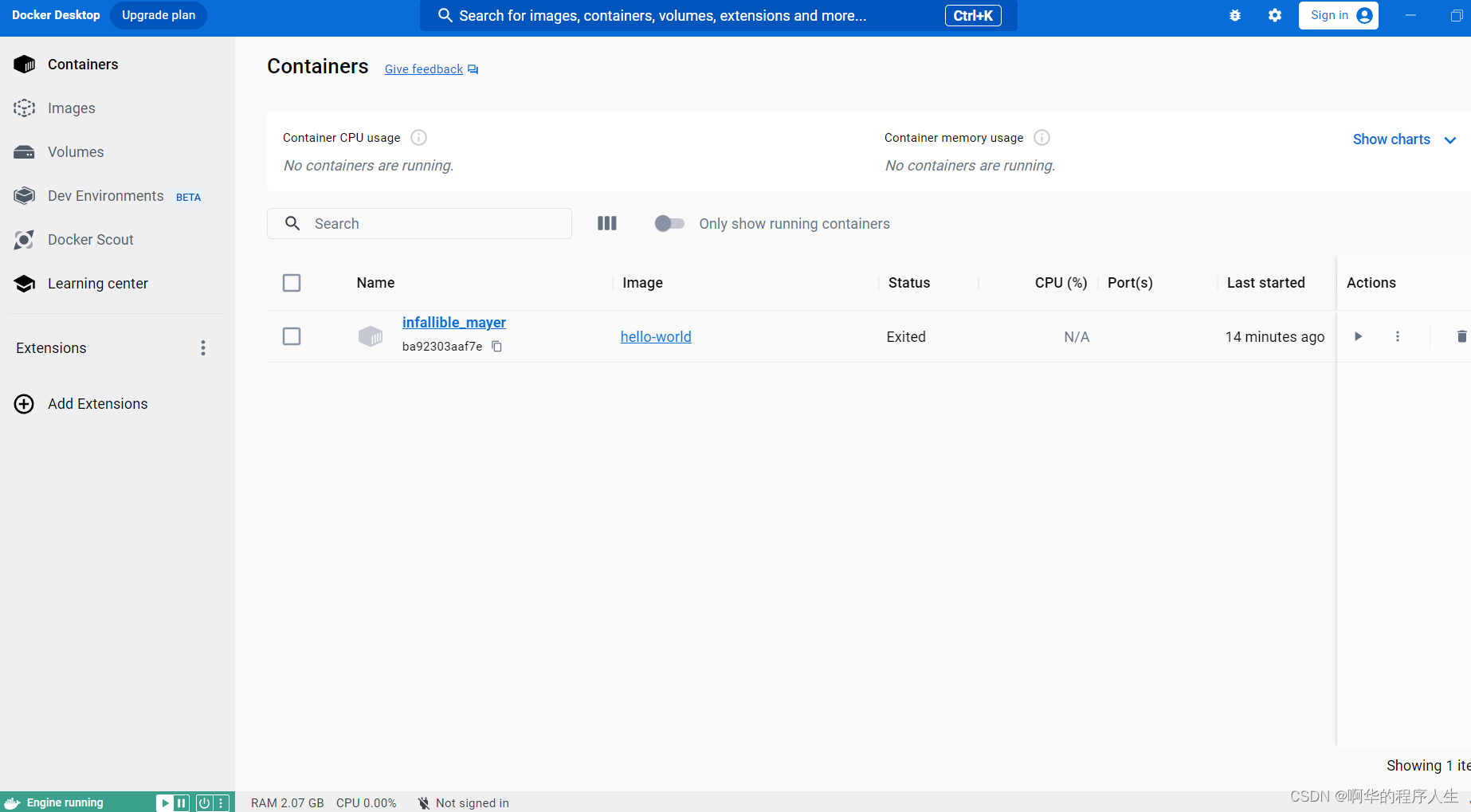Click the Give feedback chat icon
This screenshot has width=1471, height=812.
click(473, 69)
